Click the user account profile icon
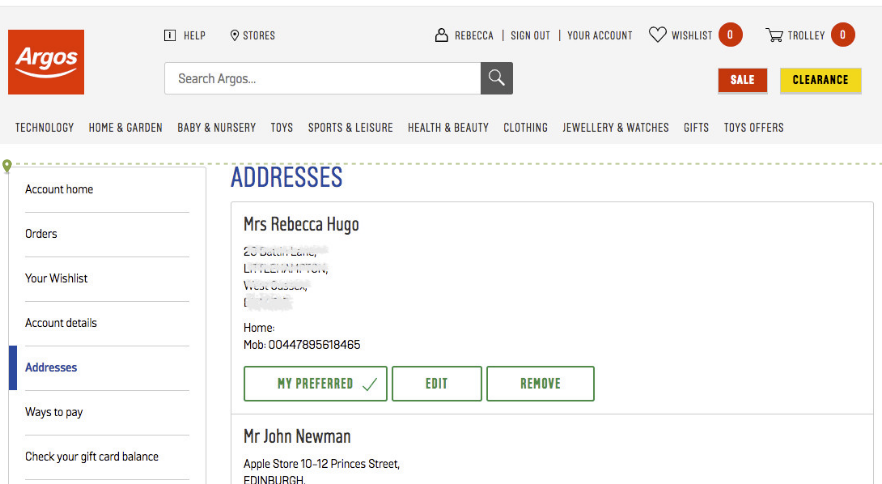This screenshot has width=882, height=484. [x=442, y=35]
